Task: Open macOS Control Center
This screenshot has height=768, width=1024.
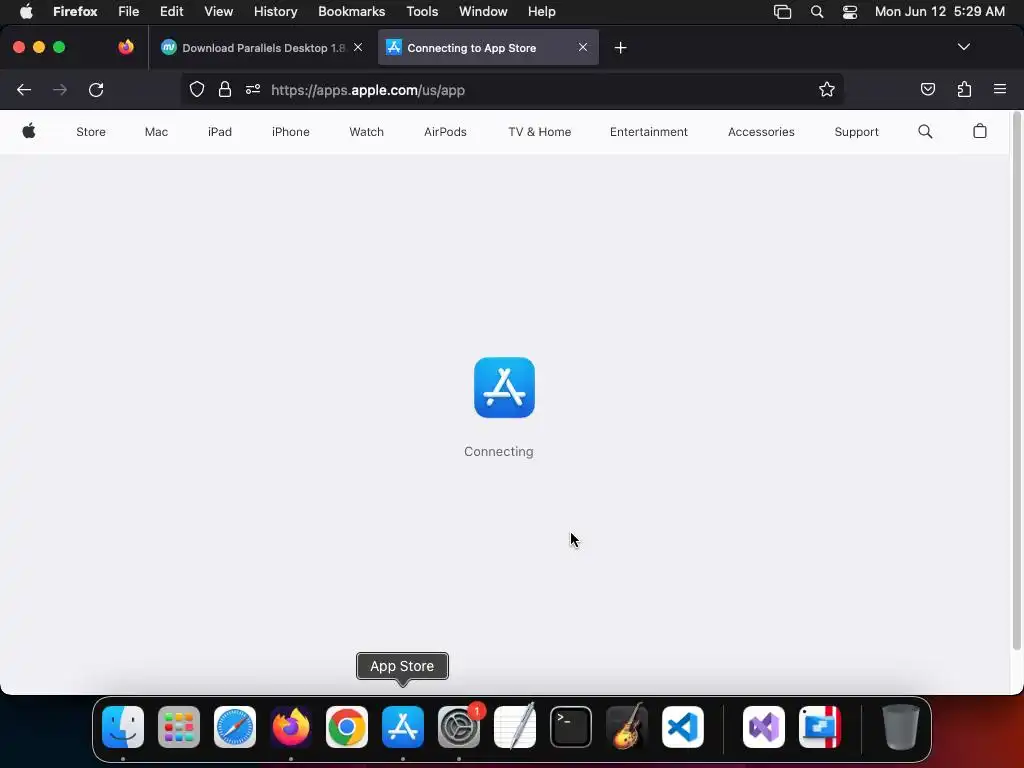Action: pos(850,12)
